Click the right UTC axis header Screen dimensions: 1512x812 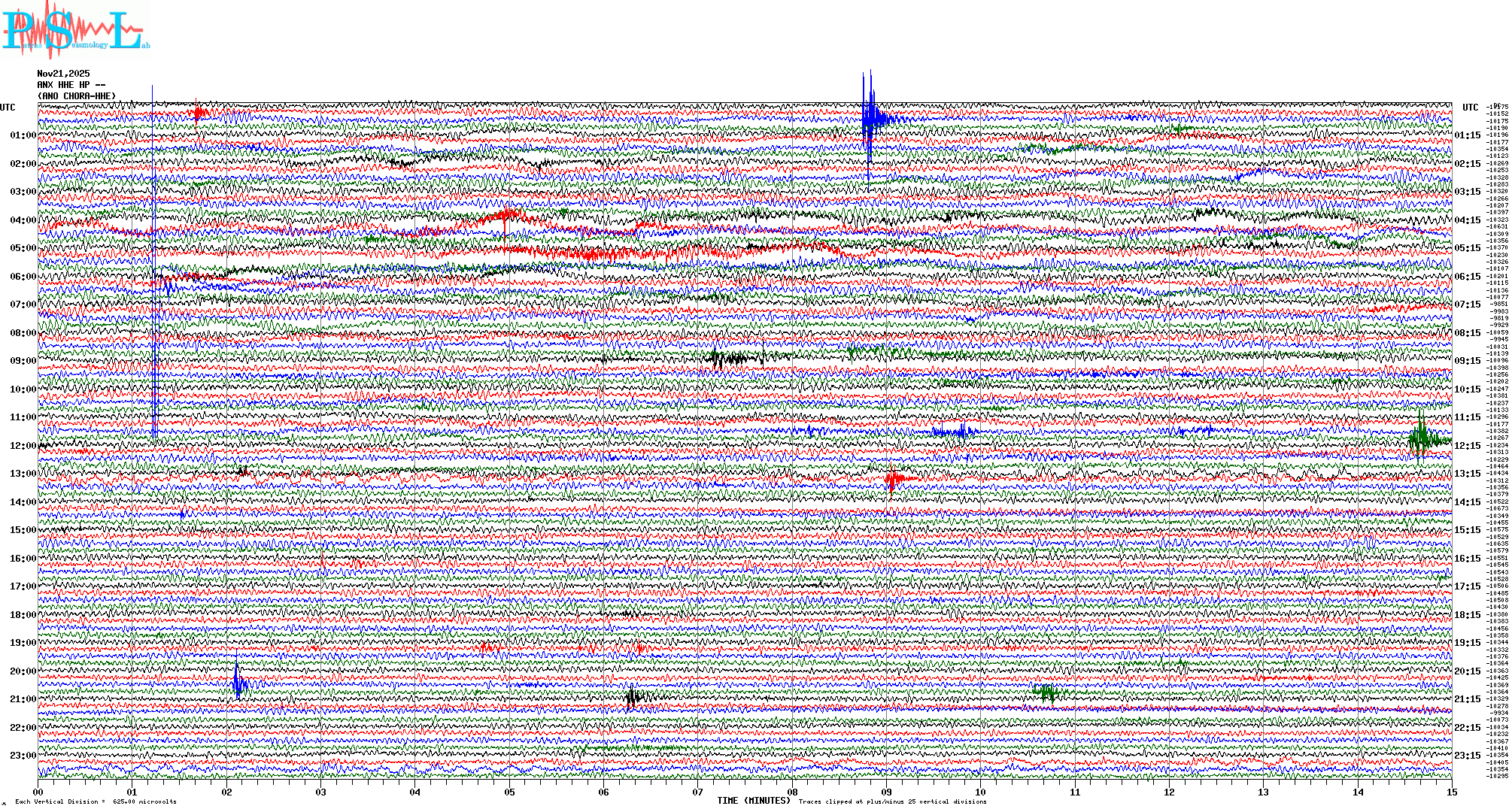(x=1470, y=108)
